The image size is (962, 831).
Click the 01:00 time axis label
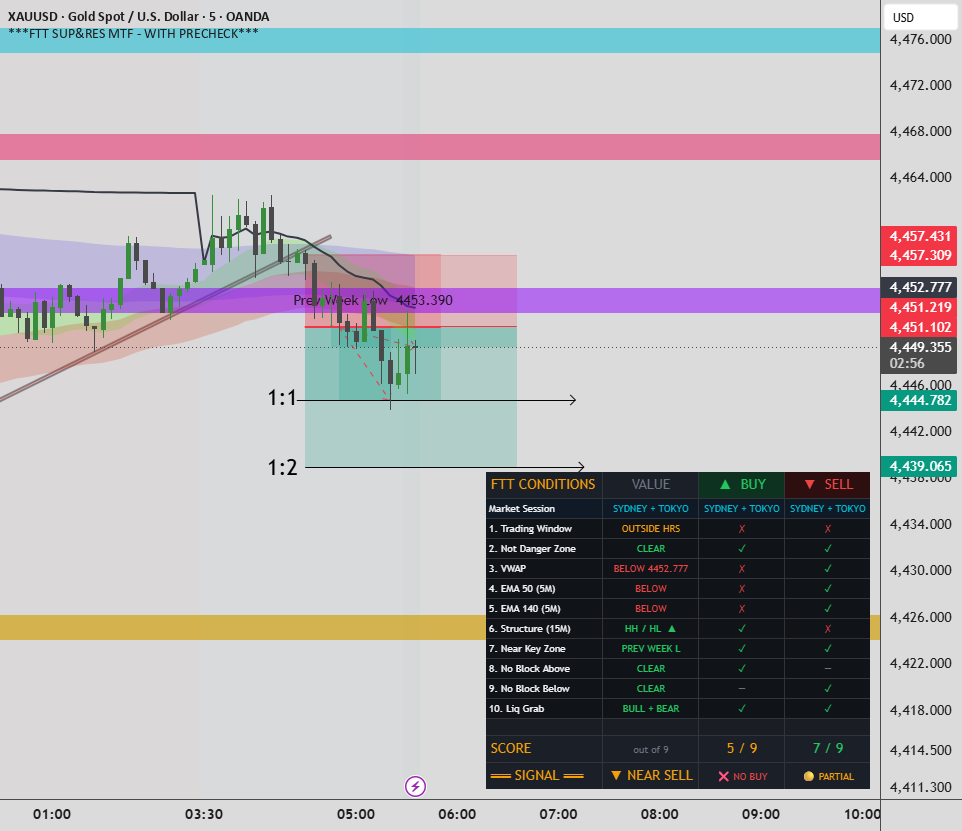tap(52, 814)
